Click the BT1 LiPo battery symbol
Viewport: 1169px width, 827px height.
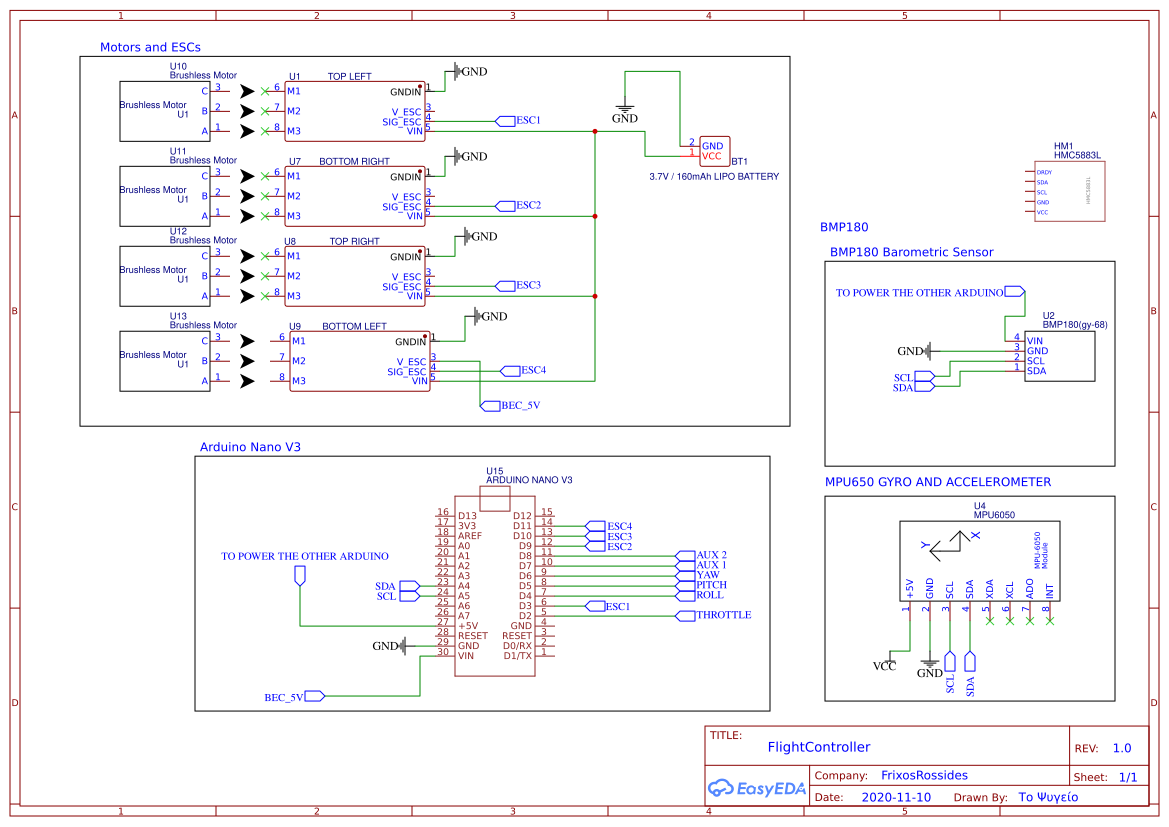714,151
